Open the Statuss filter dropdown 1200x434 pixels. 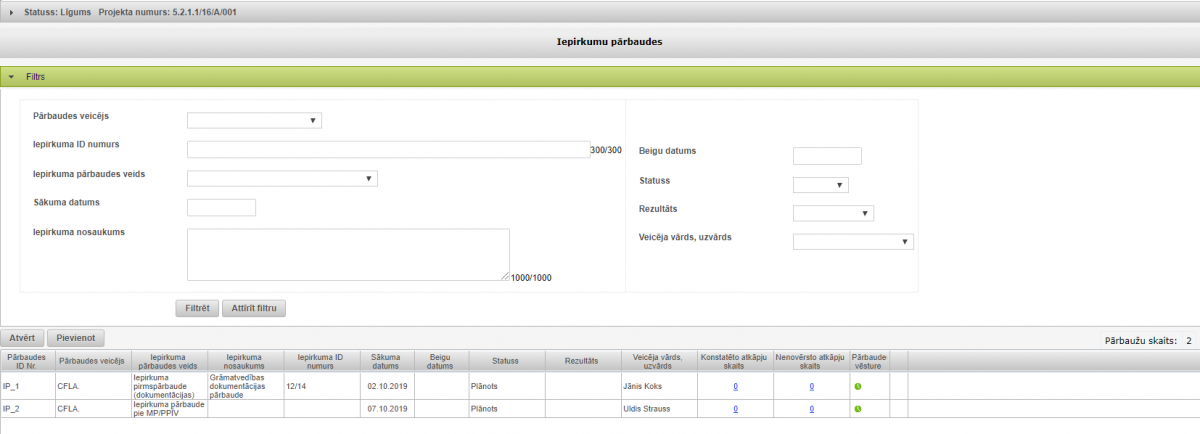[x=820, y=185]
